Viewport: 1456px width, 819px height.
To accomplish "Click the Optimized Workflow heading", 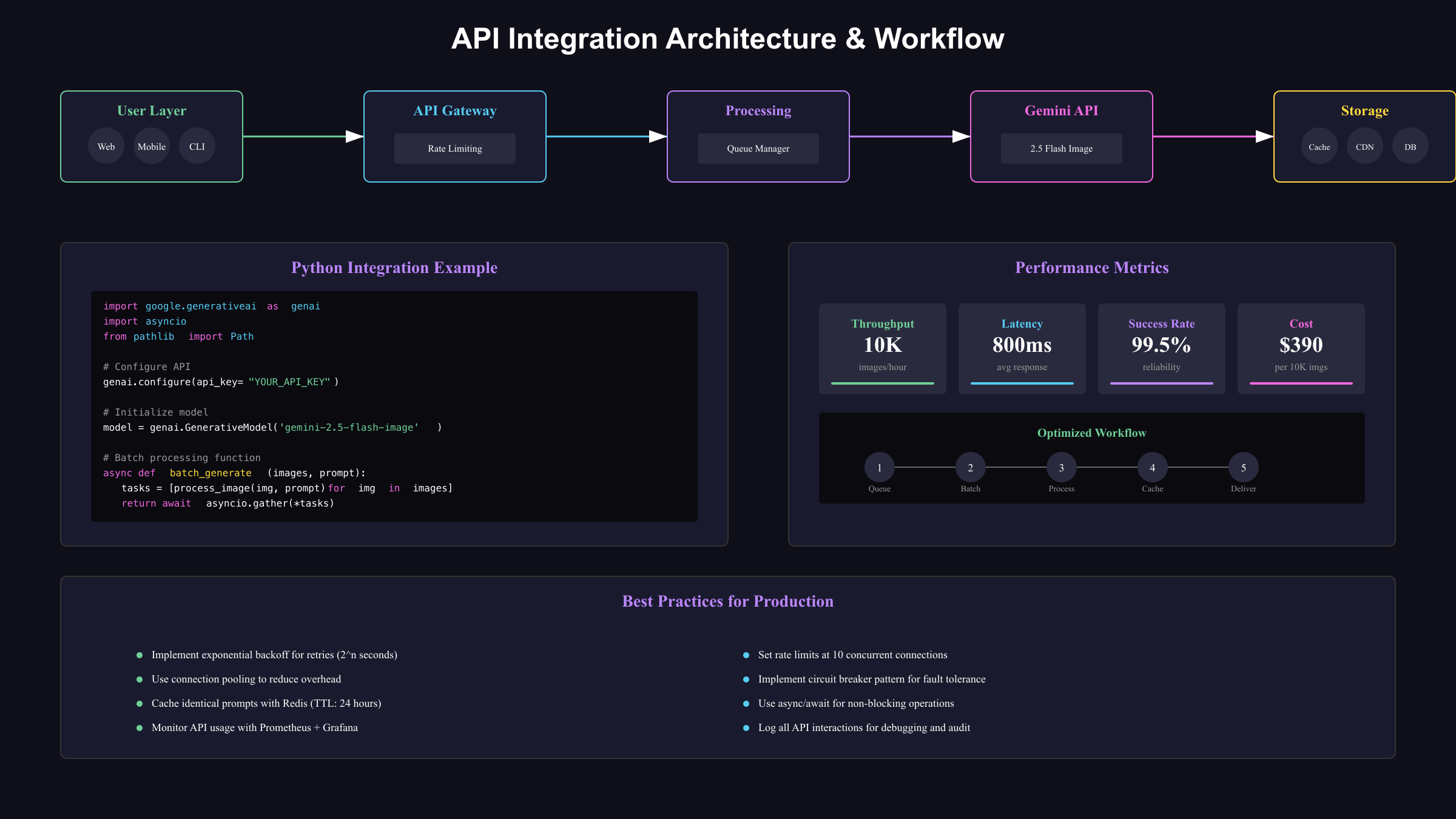I will (1092, 433).
